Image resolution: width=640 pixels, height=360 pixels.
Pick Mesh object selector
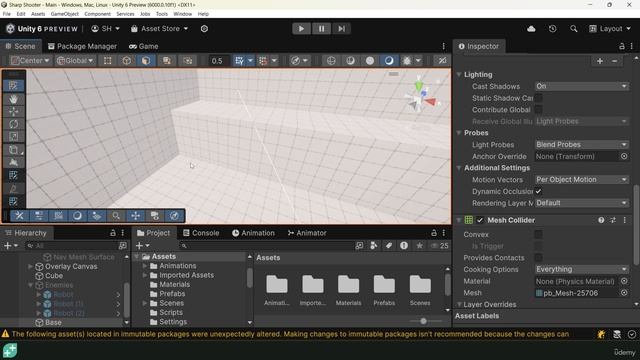pyautogui.click(x=624, y=293)
